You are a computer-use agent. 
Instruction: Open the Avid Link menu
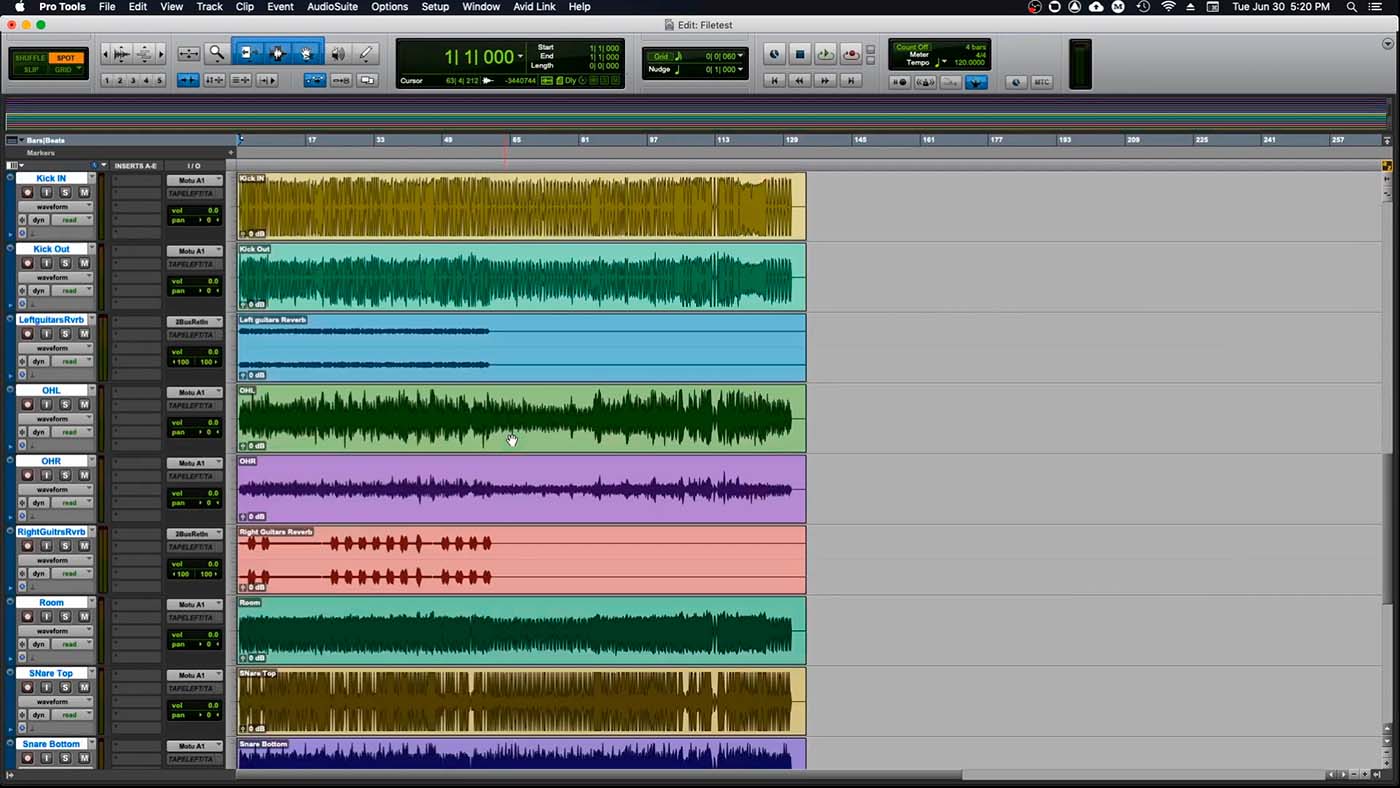(534, 7)
